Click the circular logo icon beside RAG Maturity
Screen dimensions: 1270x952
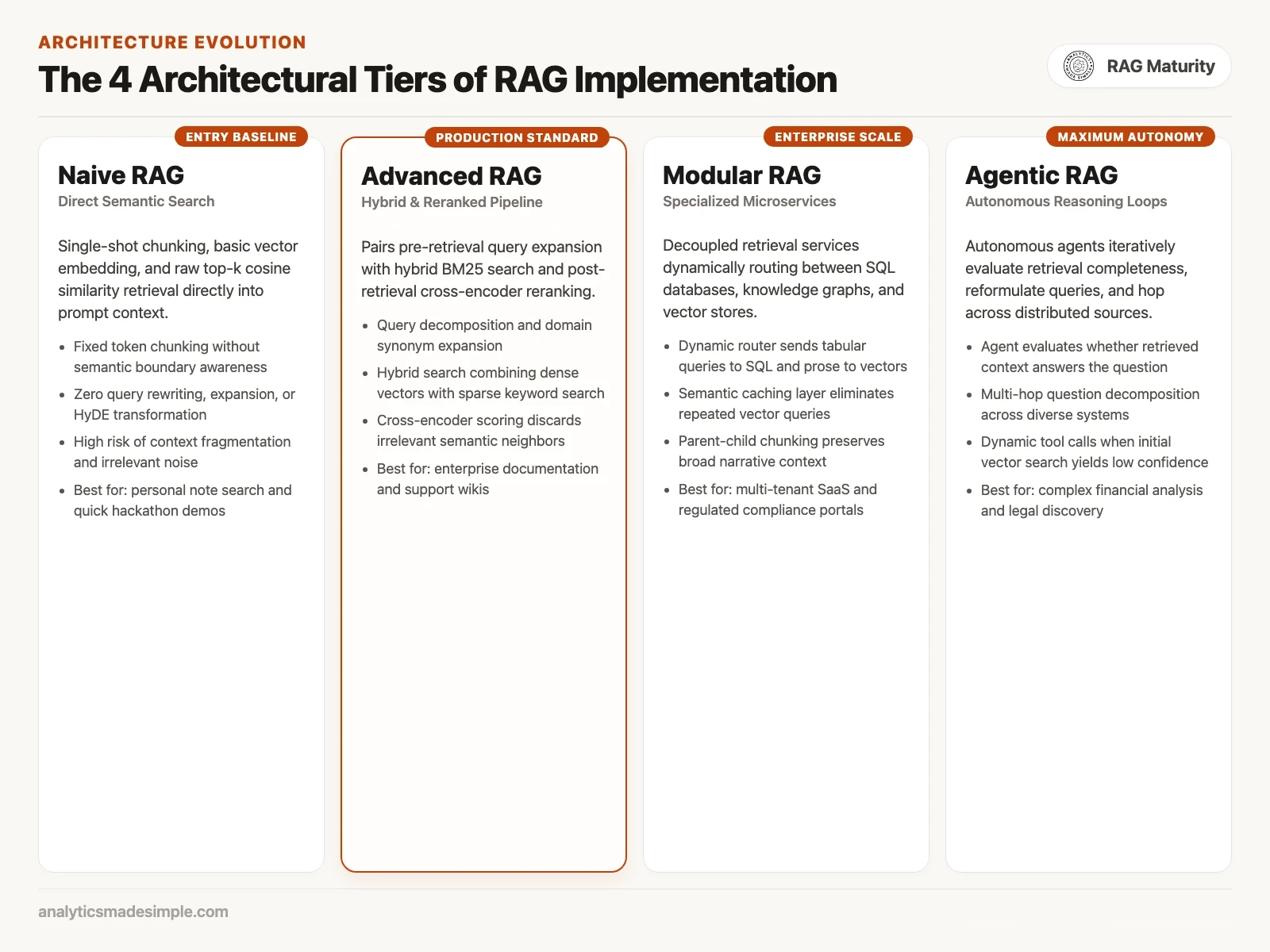tap(1079, 66)
